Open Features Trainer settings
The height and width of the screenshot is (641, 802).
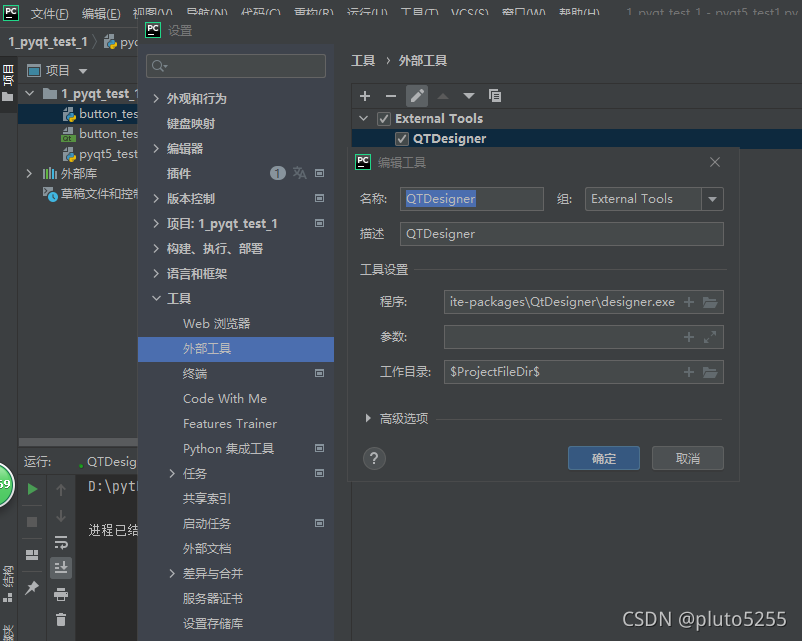[x=230, y=424]
